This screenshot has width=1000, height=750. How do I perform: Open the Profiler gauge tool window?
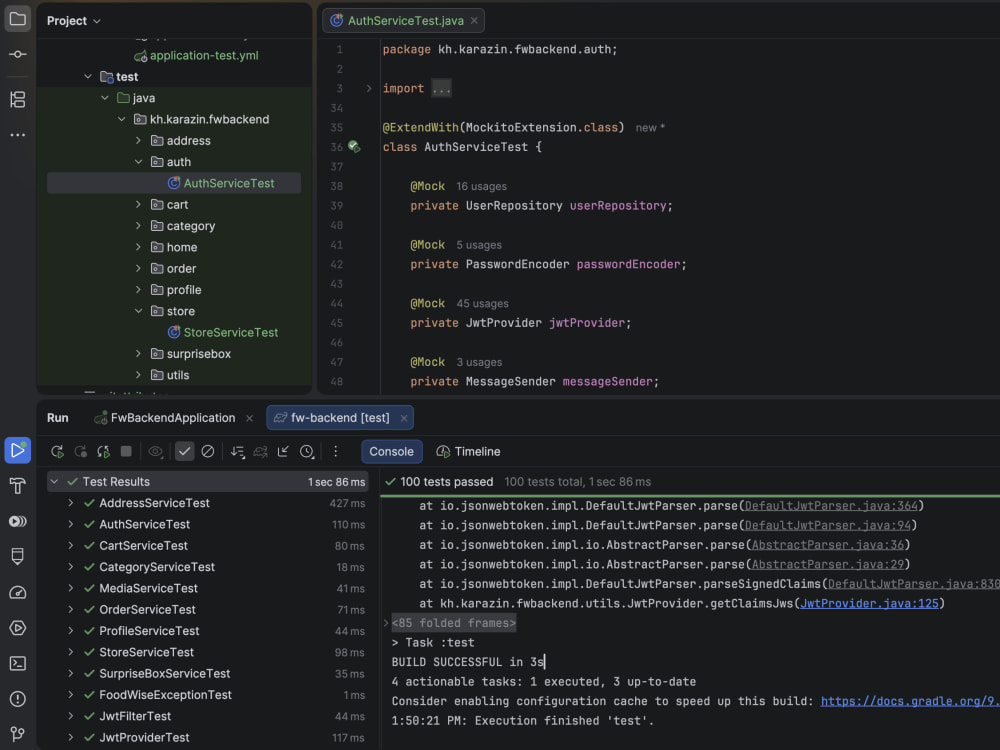(17, 592)
